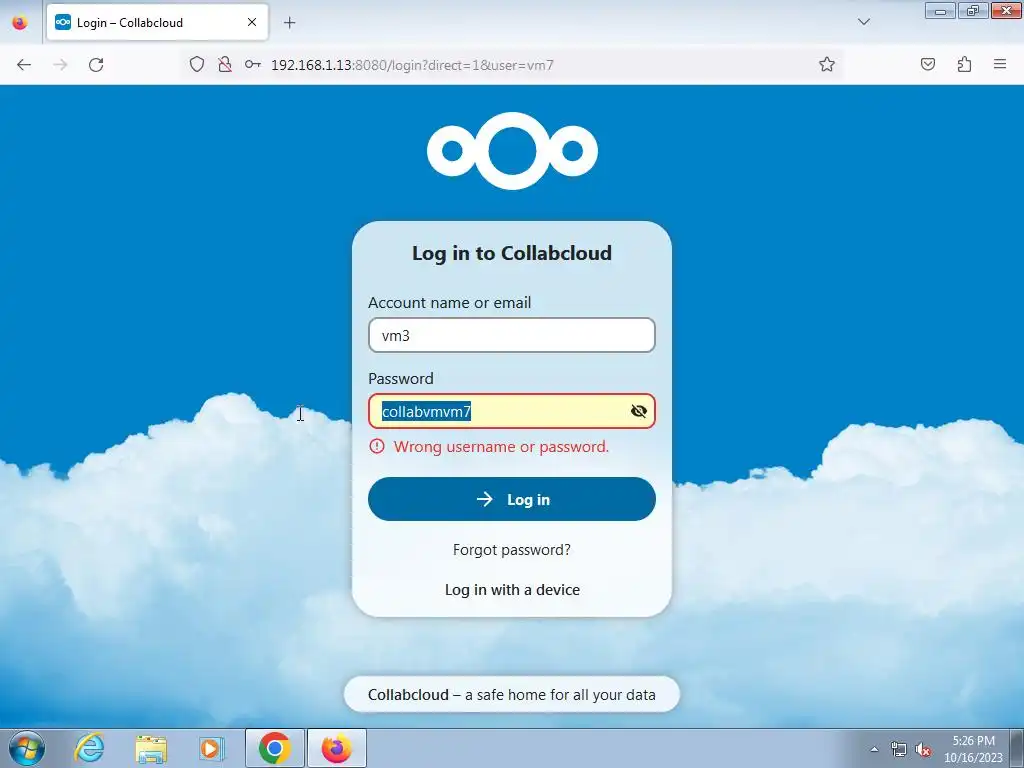This screenshot has width=1024, height=768.
Task: Open Windows Media Player from taskbar
Action: pyautogui.click(x=212, y=748)
